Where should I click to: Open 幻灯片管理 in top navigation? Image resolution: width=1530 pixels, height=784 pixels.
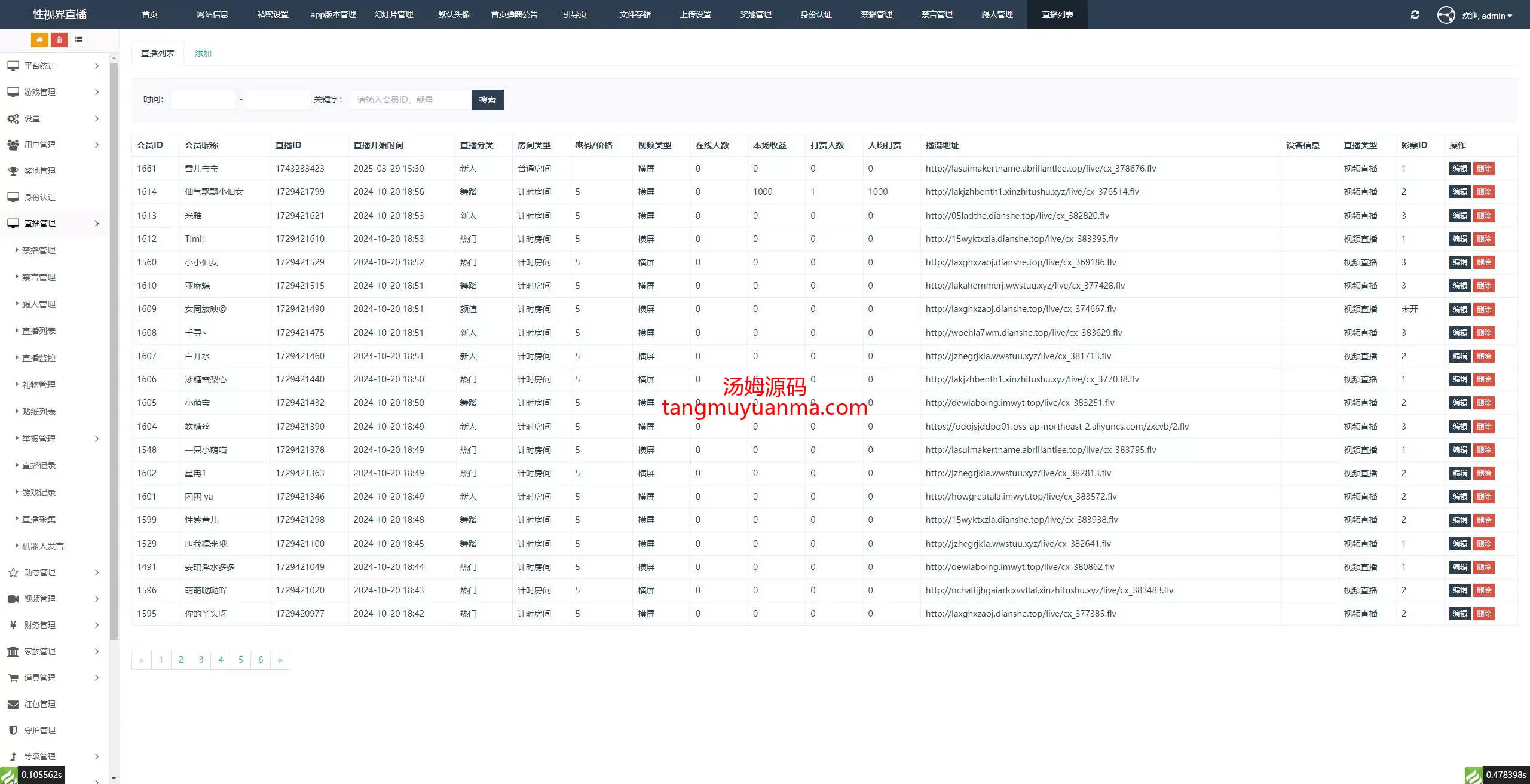coord(393,14)
